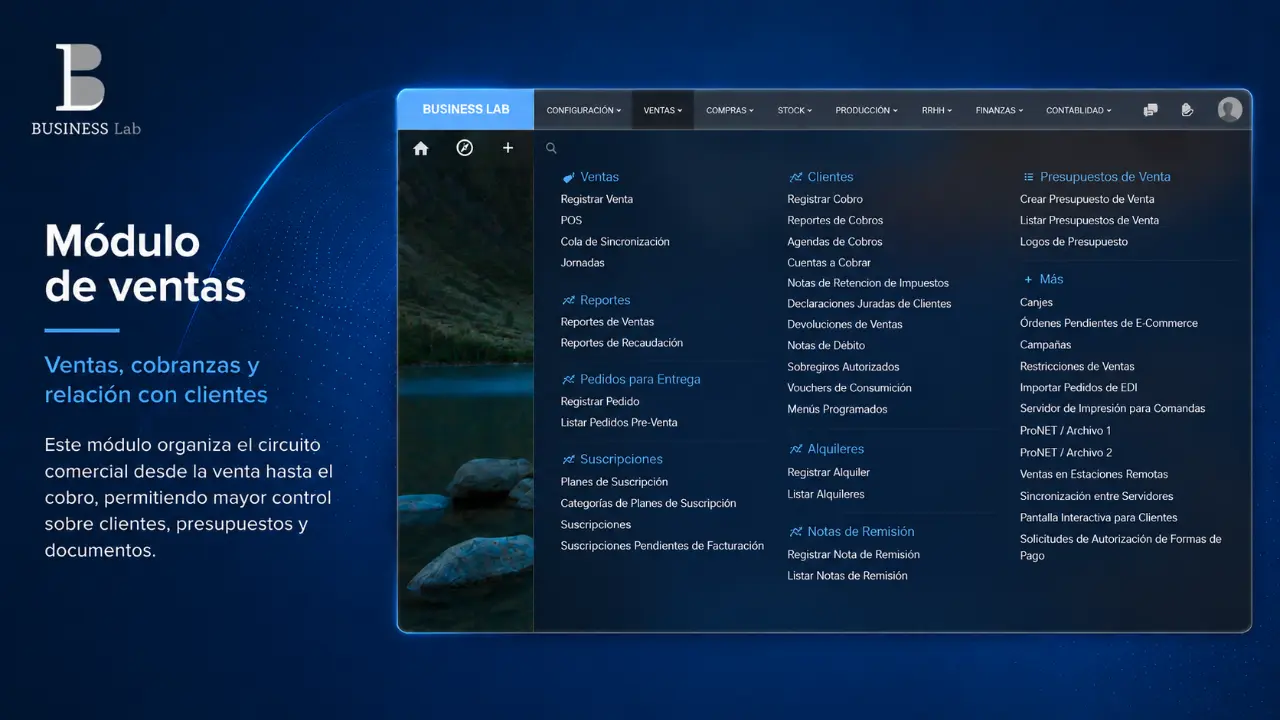Click the Presupuestos de Venta section heading
The width and height of the screenshot is (1280, 720).
[1097, 177]
